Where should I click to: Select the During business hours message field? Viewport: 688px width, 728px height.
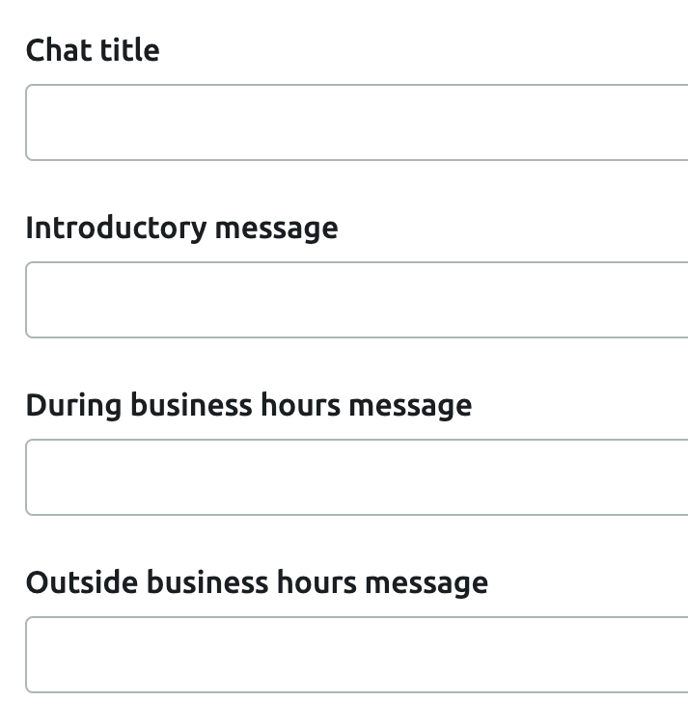356,477
